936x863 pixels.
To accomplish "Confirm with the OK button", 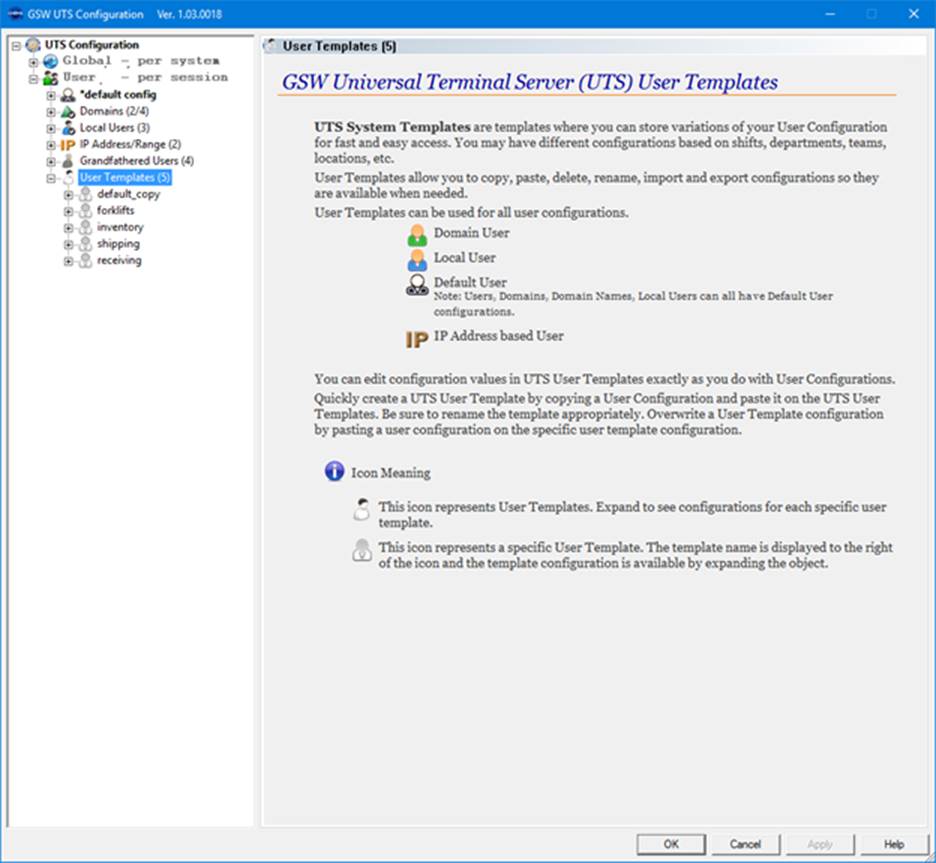I will (671, 844).
